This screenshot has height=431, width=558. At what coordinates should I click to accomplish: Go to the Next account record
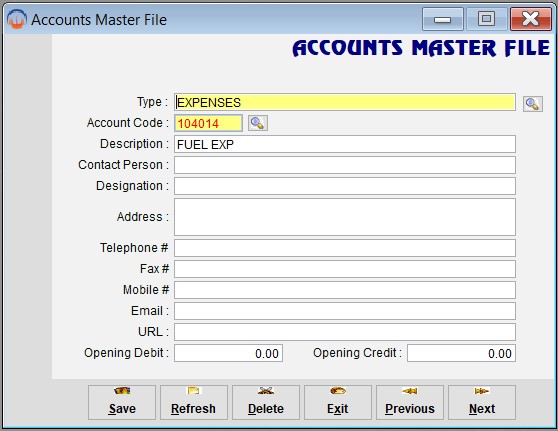pyautogui.click(x=482, y=402)
